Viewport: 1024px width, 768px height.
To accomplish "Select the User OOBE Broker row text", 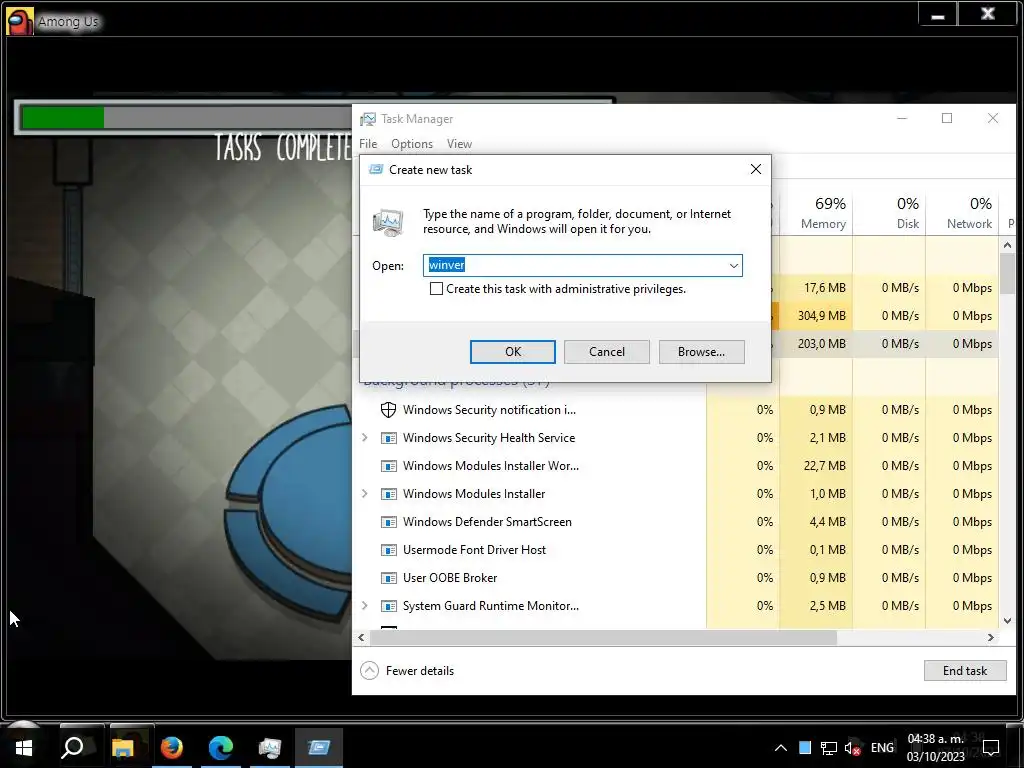I will [450, 578].
